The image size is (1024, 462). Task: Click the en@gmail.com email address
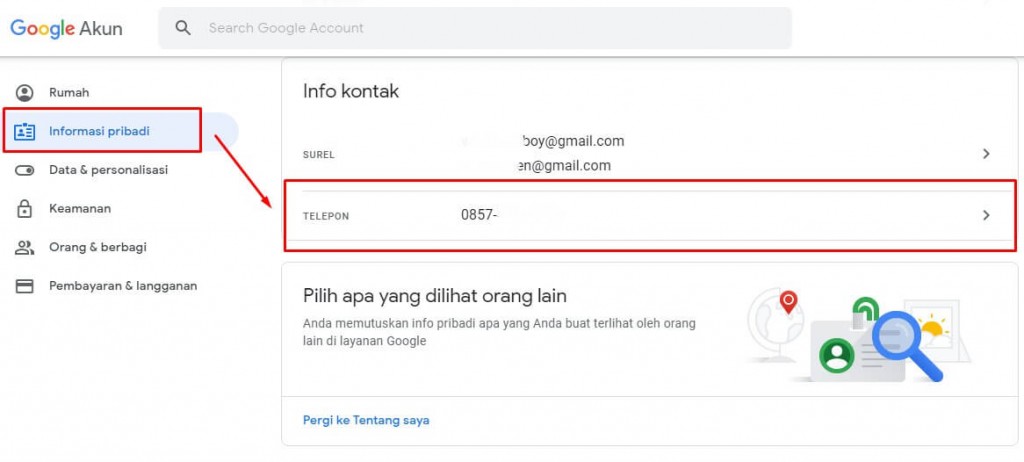[x=564, y=166]
